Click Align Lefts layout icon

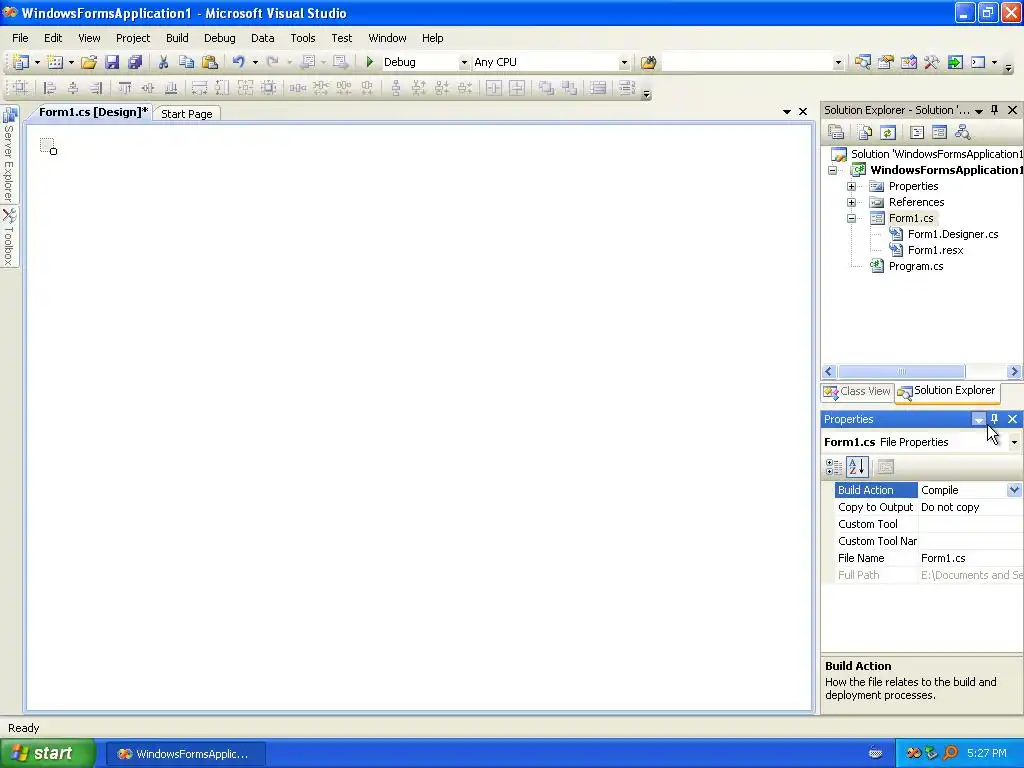[x=50, y=88]
